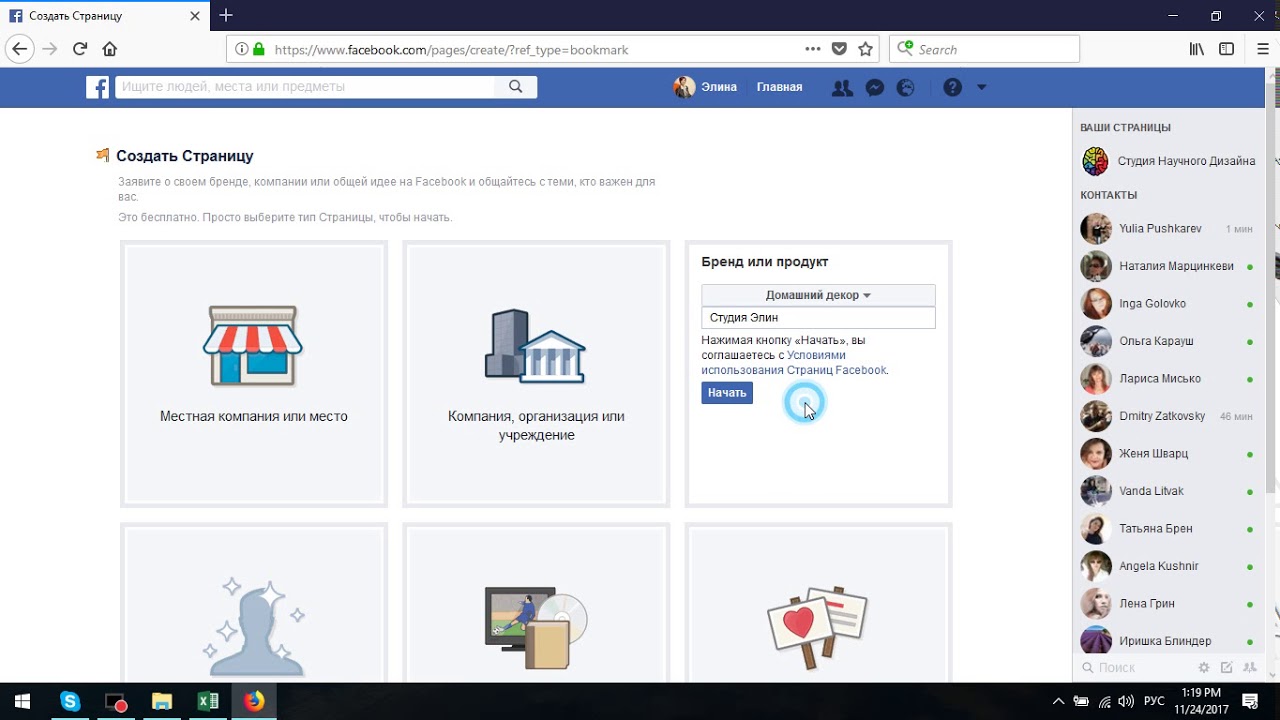Bookmark this page with star icon
The width and height of the screenshot is (1280, 720).
coord(866,49)
